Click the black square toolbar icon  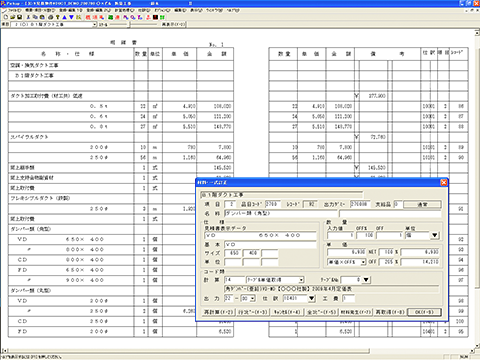tap(155, 17)
